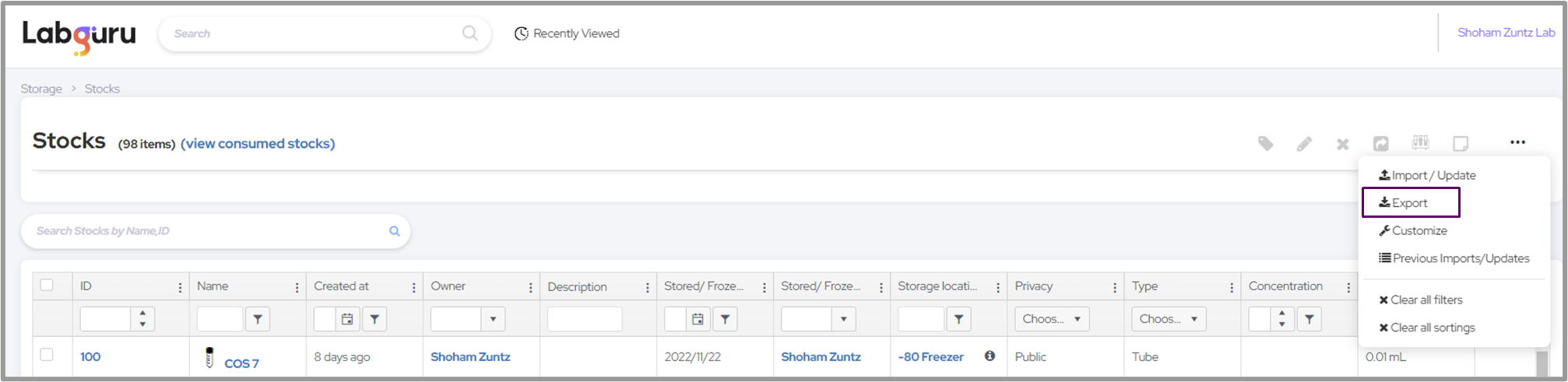1568x382 pixels.
Task: Check the checkbox for stock row 100
Action: pos(47,355)
